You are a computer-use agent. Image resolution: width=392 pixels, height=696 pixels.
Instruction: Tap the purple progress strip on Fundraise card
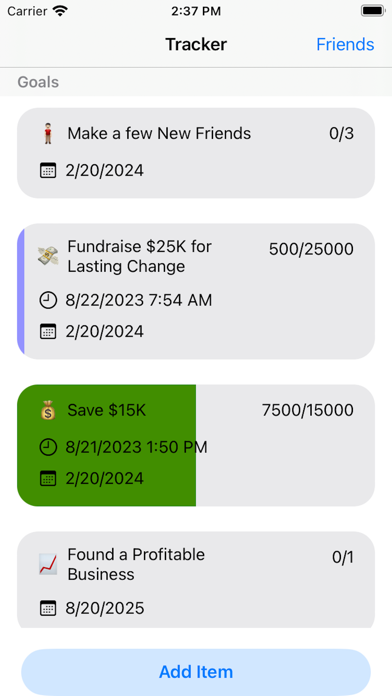20,291
